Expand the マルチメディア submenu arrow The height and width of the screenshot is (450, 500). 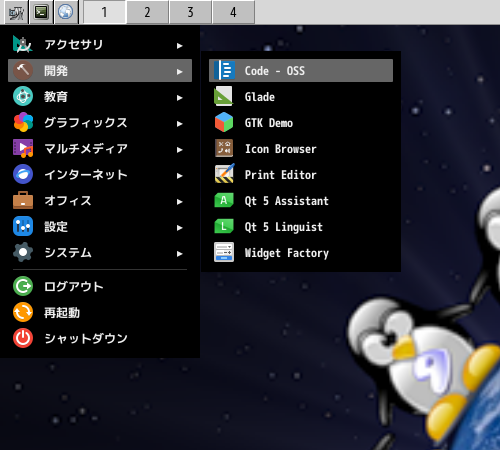(x=180, y=150)
